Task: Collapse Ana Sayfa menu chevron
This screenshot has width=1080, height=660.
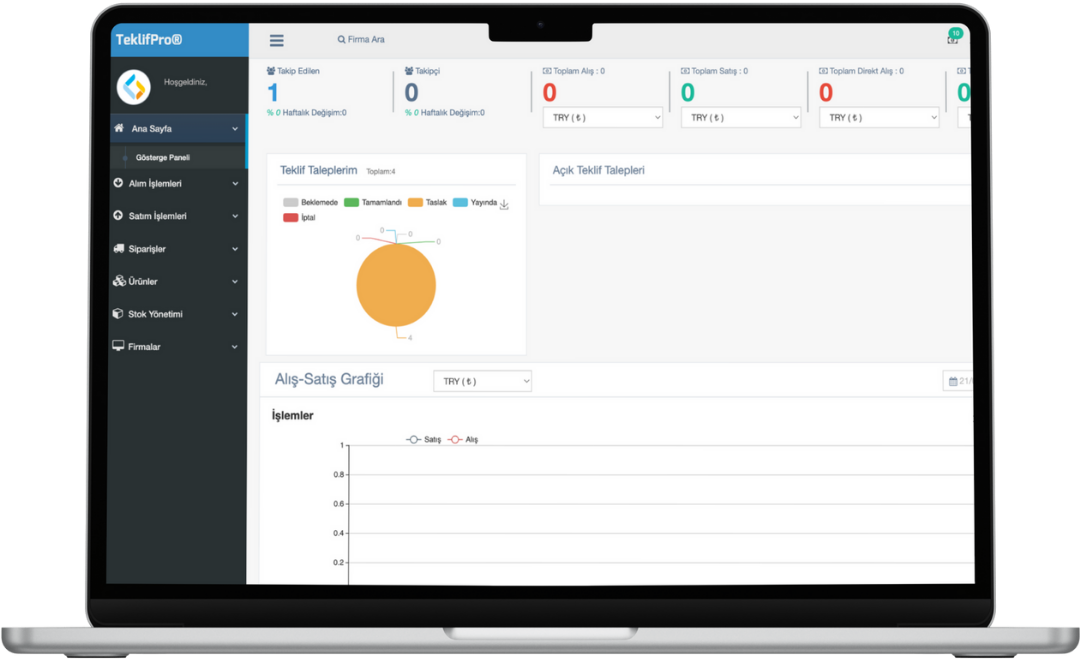Action: (235, 129)
